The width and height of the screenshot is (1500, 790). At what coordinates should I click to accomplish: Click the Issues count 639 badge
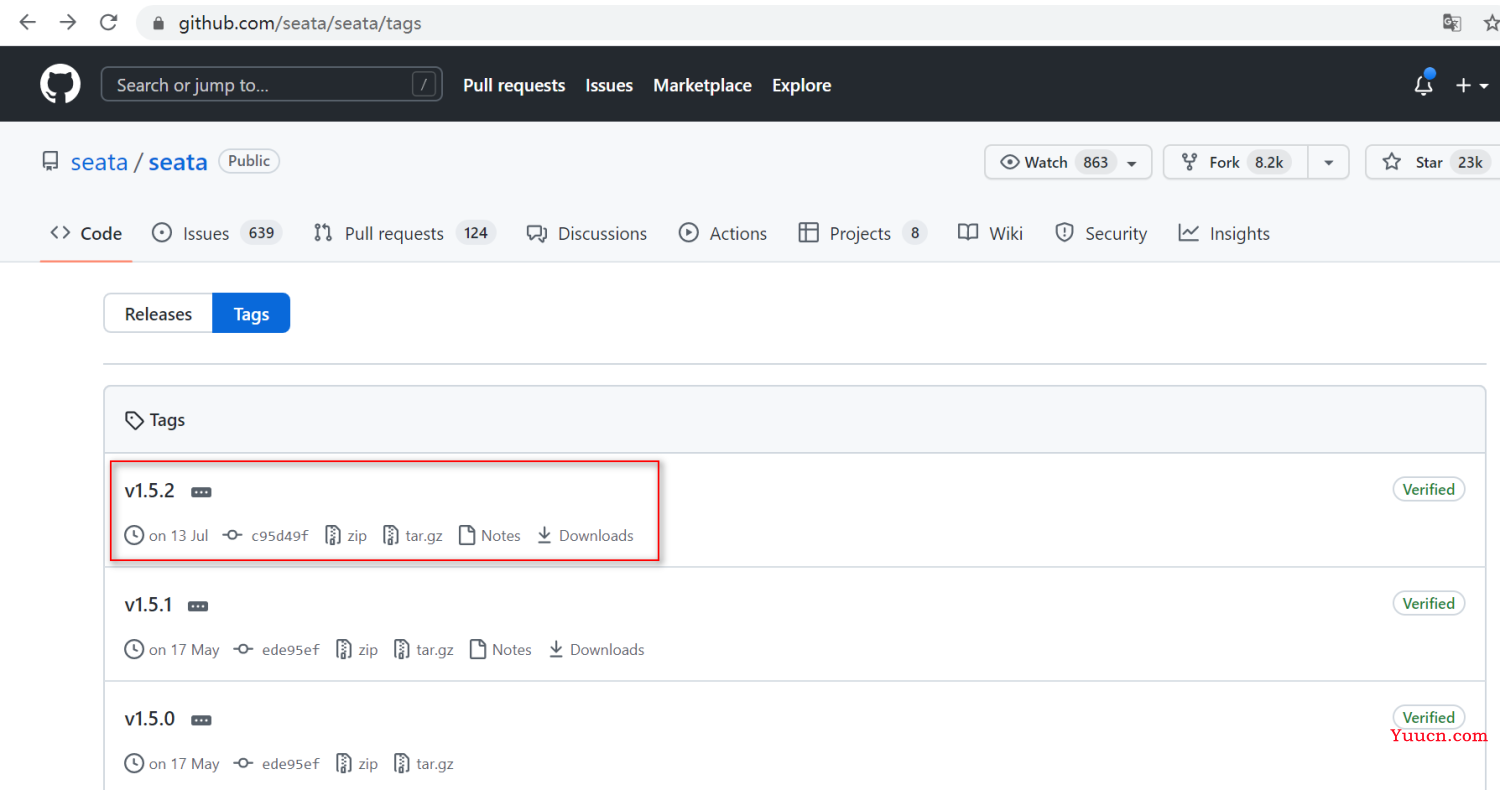point(261,233)
